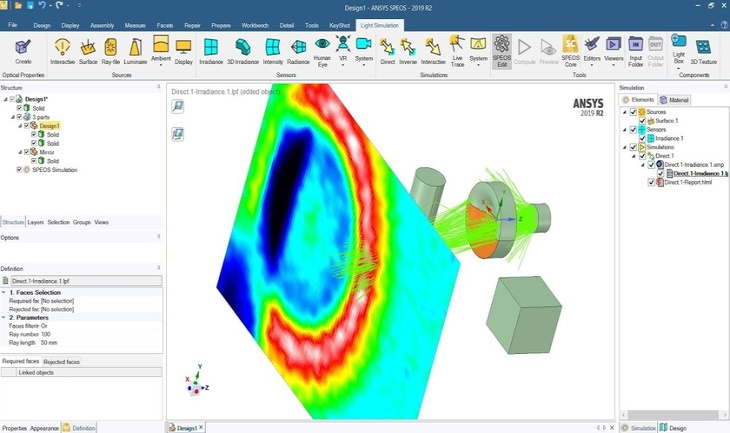Switch to the Material tab
The height and width of the screenshot is (433, 730).
674,100
